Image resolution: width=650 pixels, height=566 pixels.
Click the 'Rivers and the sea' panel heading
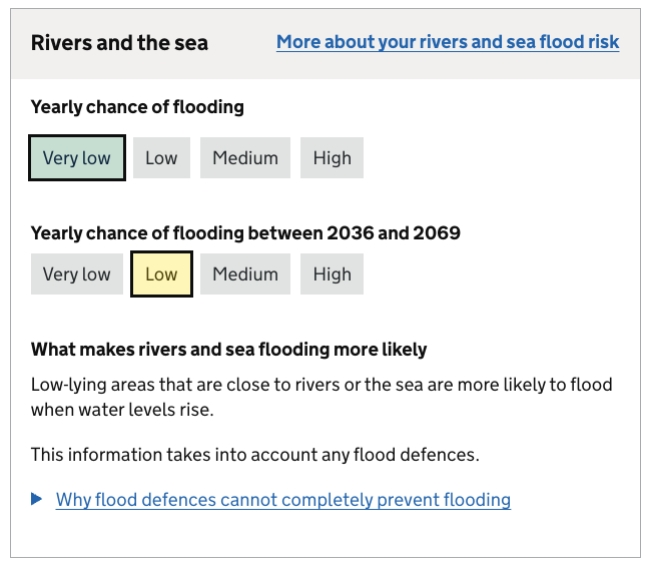pyautogui.click(x=119, y=42)
